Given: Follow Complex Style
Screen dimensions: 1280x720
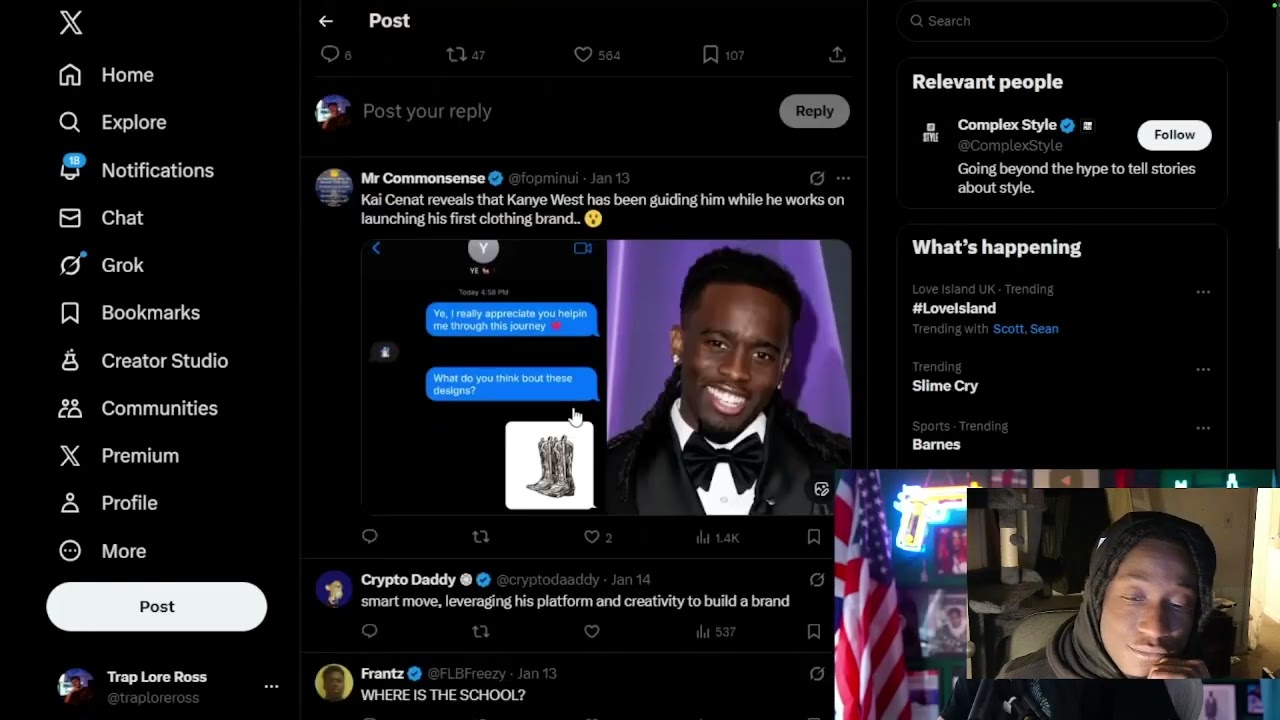Looking at the screenshot, I should point(1174,135).
